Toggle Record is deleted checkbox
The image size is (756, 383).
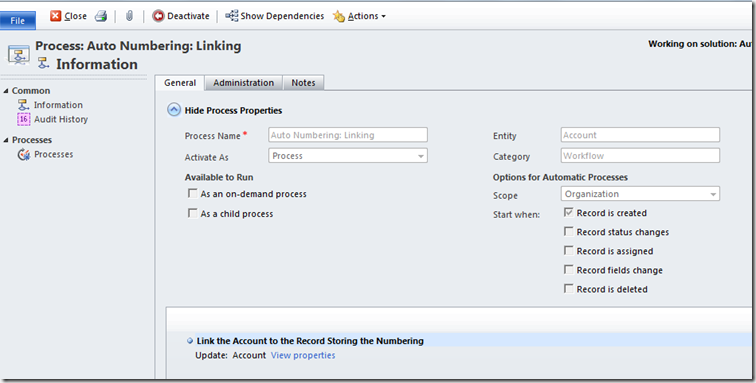tap(569, 289)
